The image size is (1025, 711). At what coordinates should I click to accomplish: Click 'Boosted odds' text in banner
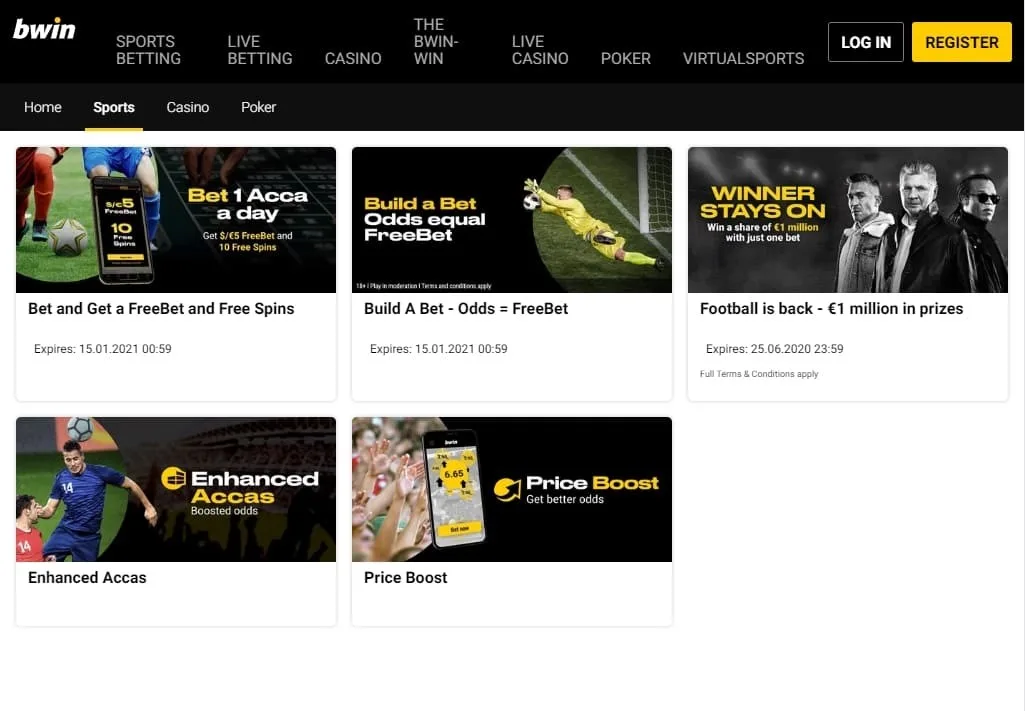[x=224, y=510]
